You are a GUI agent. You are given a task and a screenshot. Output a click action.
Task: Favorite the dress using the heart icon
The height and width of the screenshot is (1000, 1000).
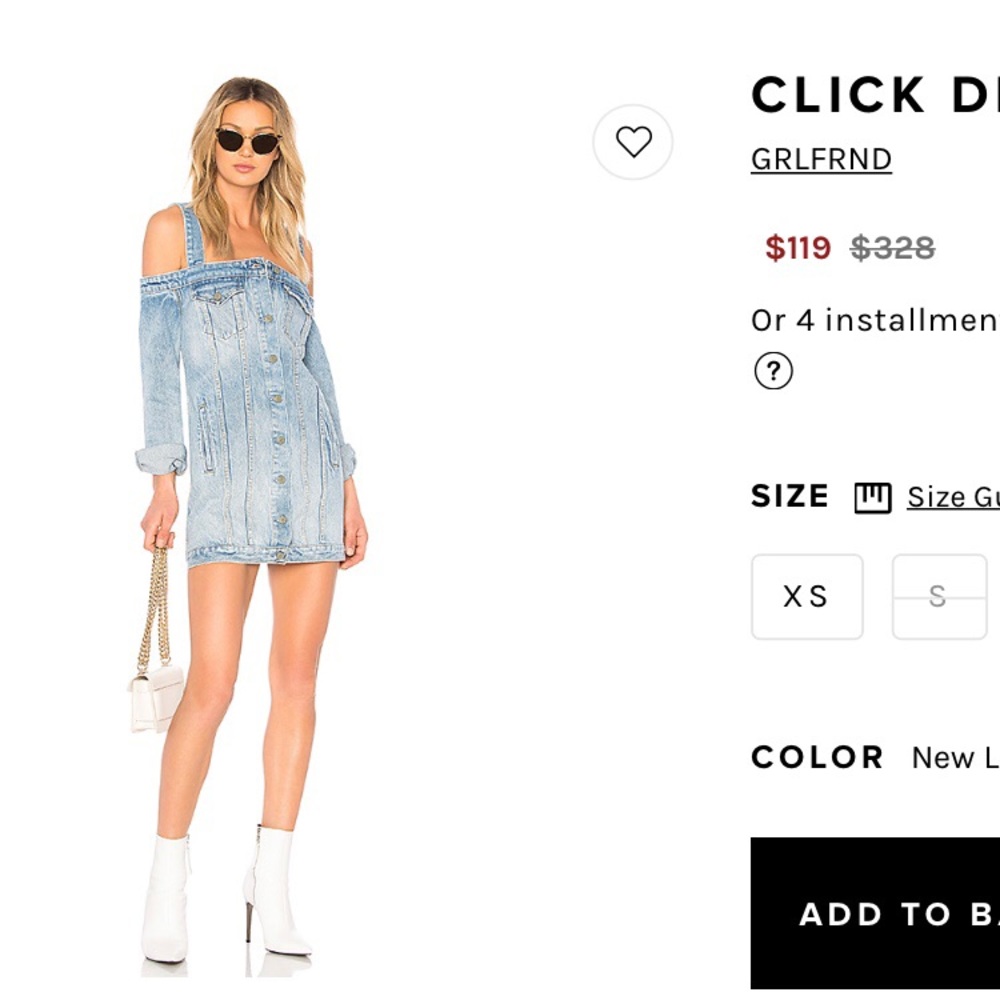coord(634,143)
